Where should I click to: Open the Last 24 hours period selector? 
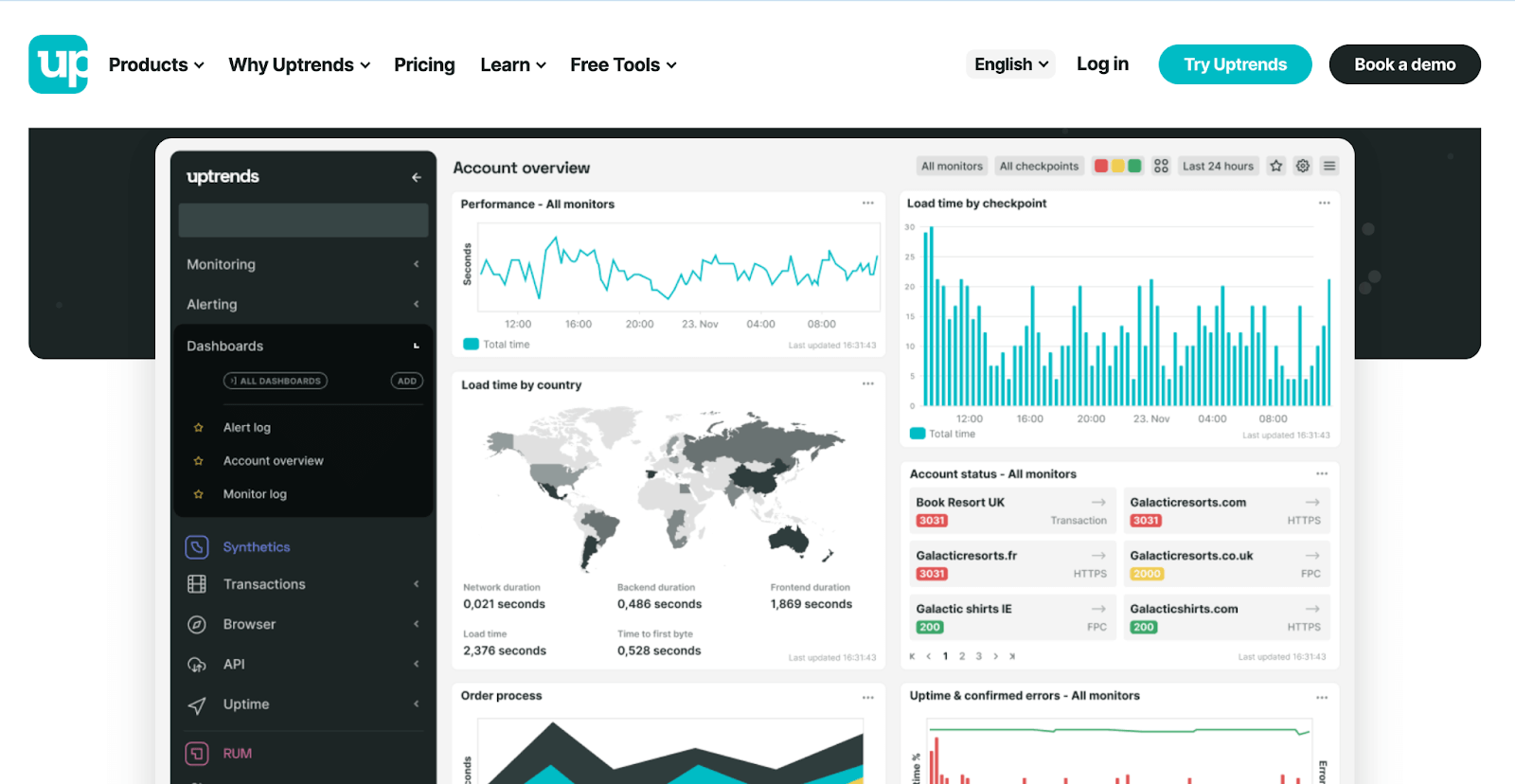[x=1218, y=166]
